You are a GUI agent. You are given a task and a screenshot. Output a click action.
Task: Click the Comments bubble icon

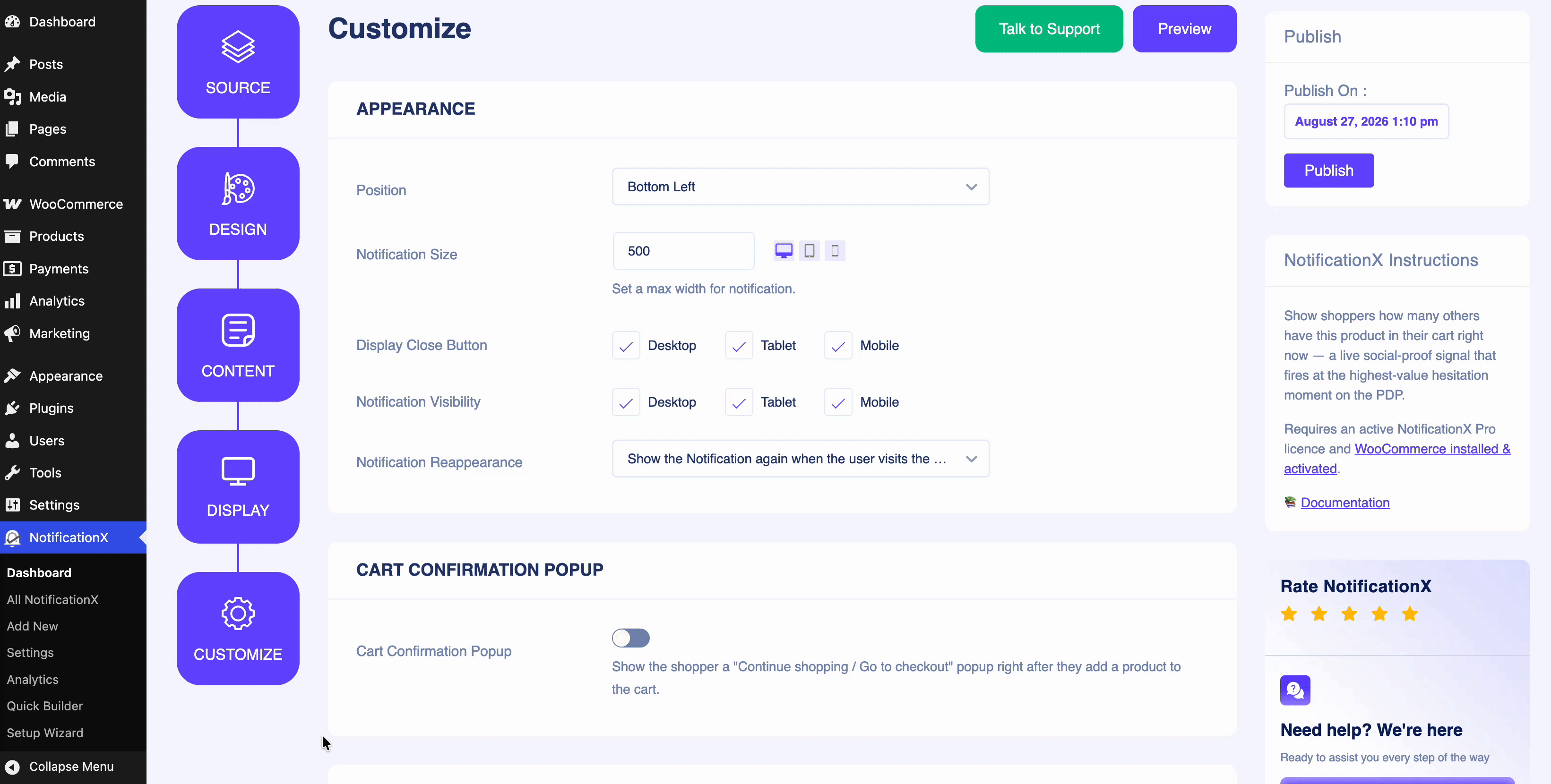tap(13, 161)
